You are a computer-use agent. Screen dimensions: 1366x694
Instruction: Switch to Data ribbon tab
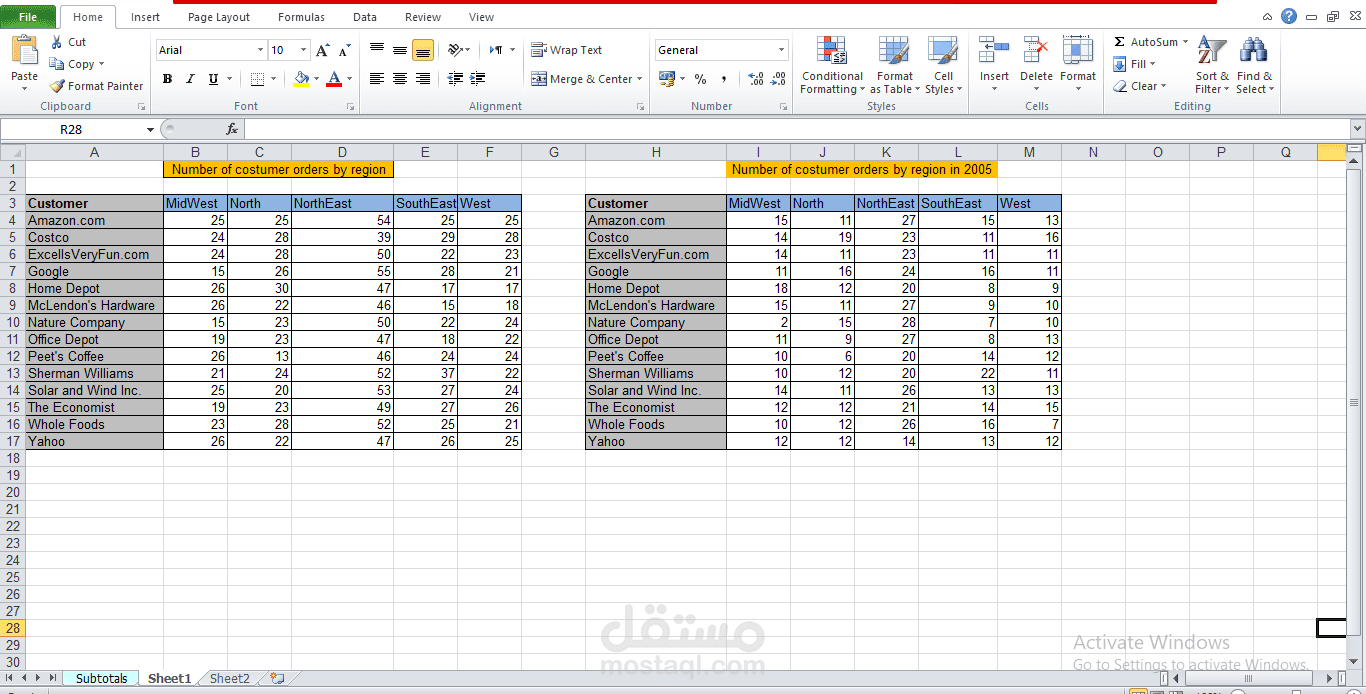[365, 17]
